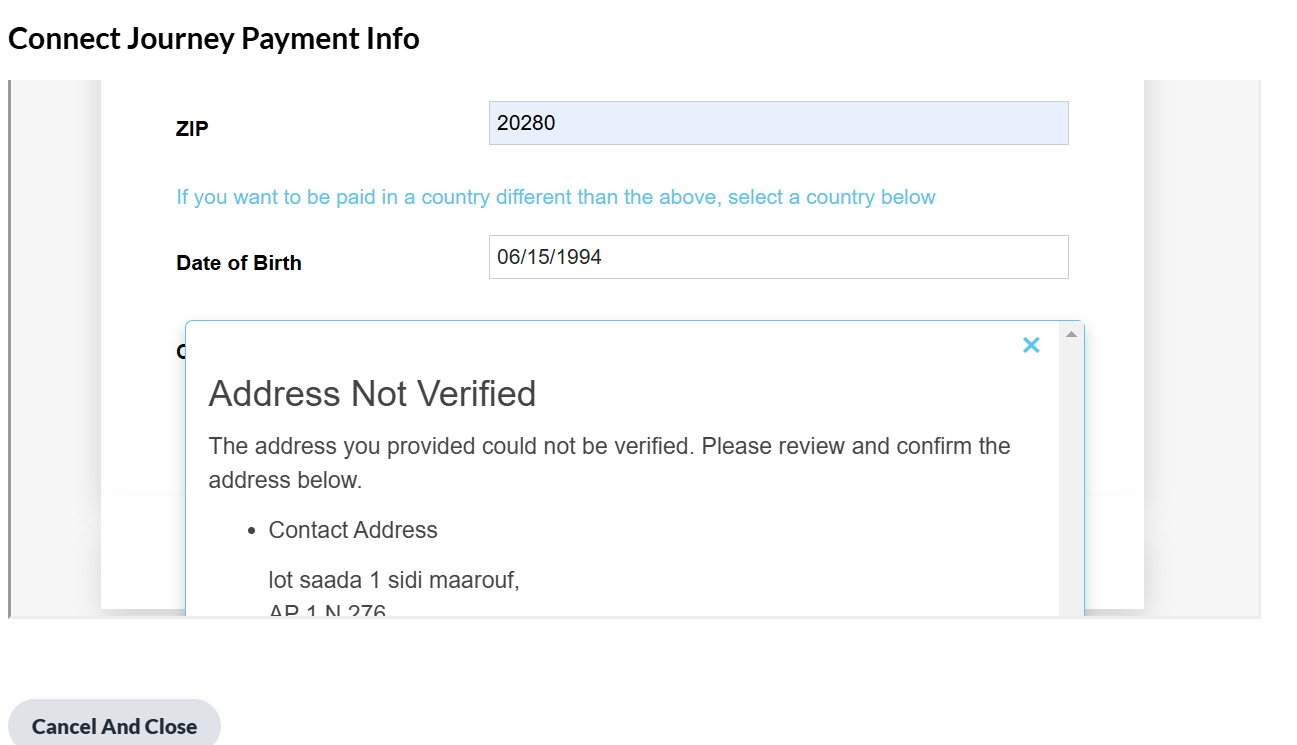Click the "Address Not Verified" heading
Image resolution: width=1297 pixels, height=745 pixels.
click(x=372, y=394)
